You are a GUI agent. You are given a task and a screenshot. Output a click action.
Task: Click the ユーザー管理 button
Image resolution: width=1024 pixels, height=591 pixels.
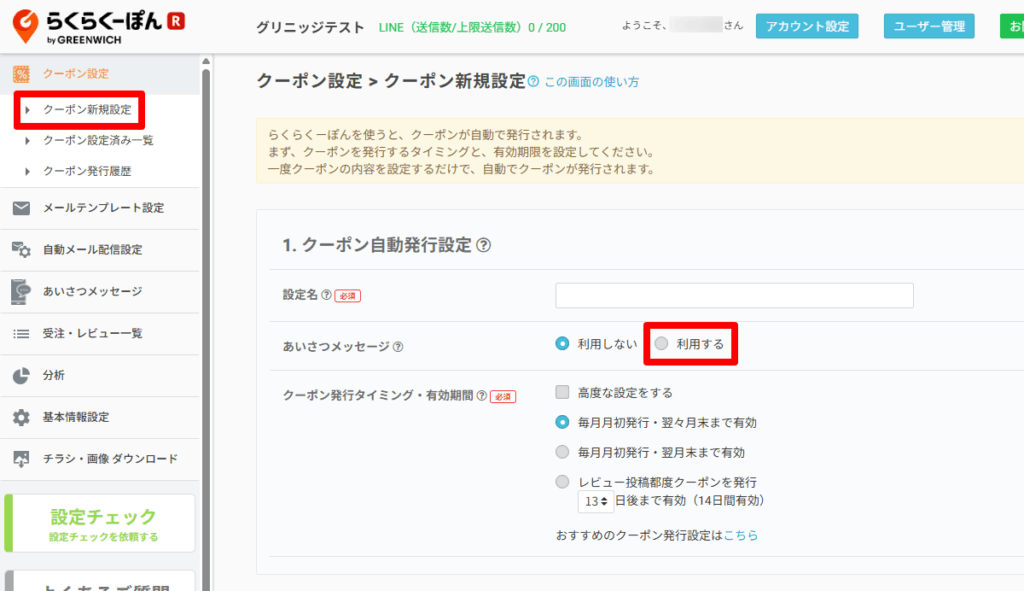click(929, 27)
